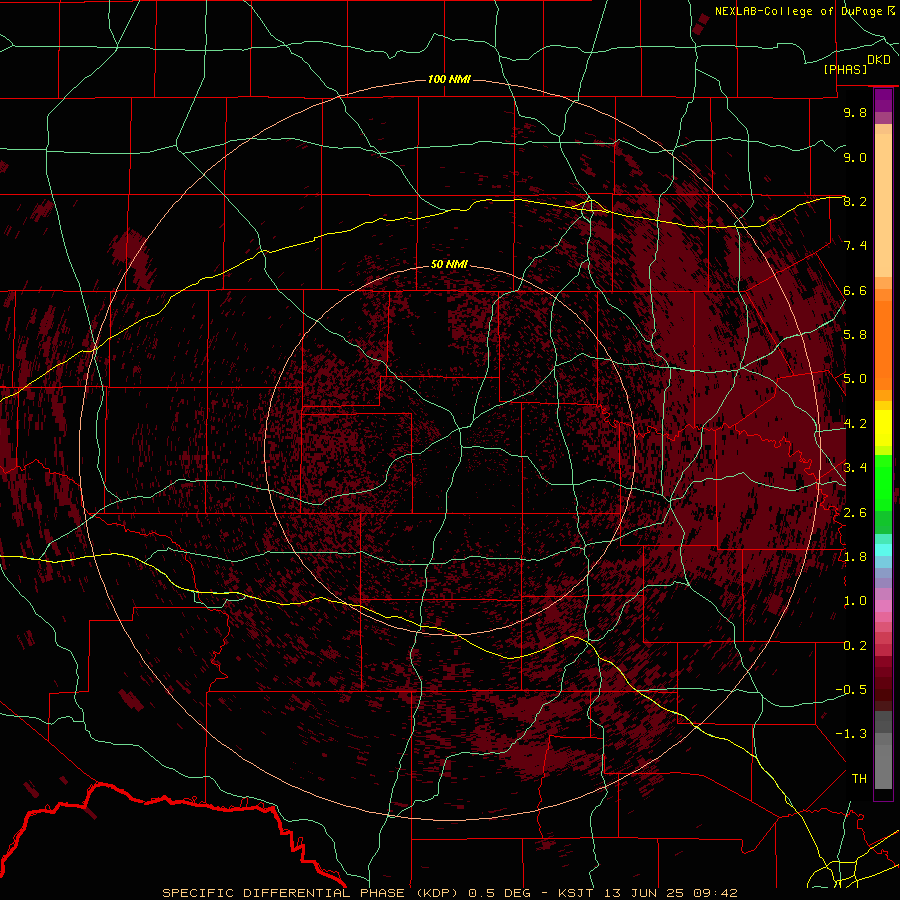Click the 1.0 scale value
Viewport: 900px width, 900px height.
(x=855, y=601)
